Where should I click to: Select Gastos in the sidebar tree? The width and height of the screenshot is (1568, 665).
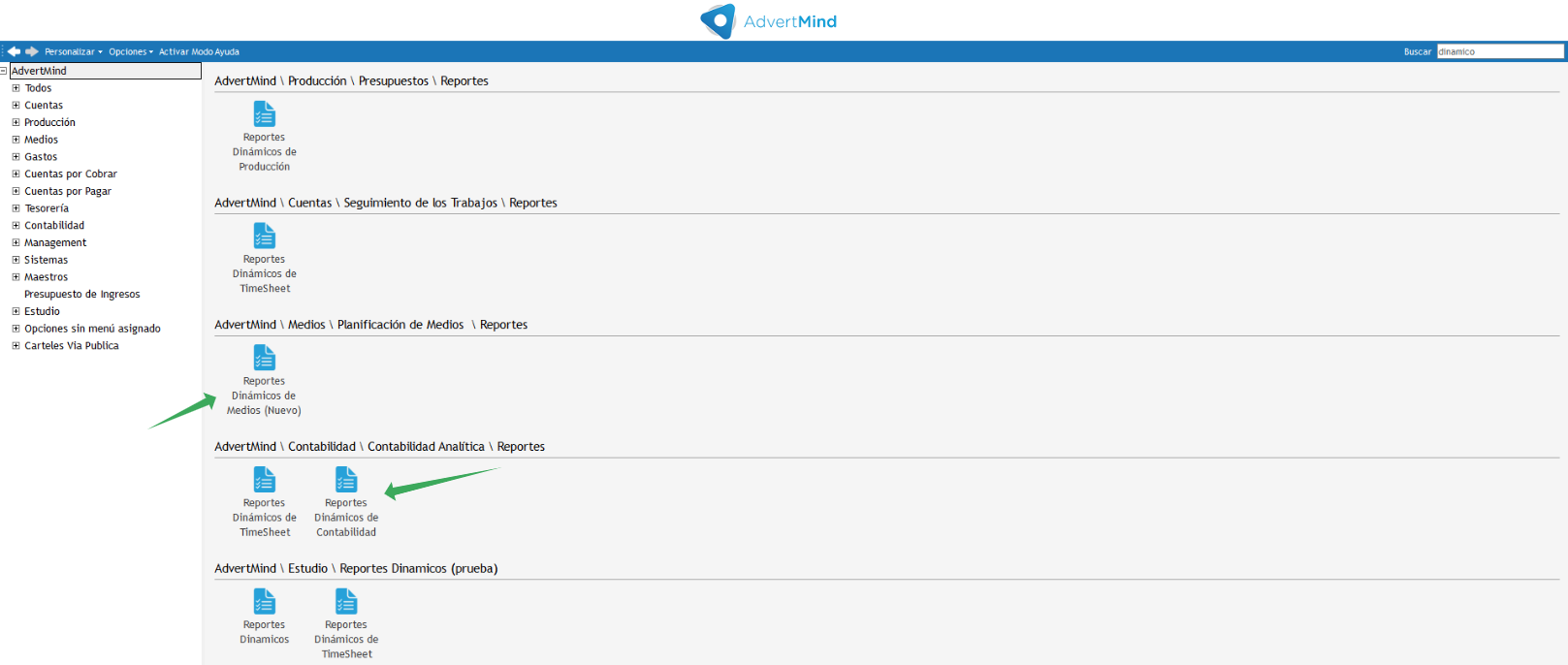41,157
